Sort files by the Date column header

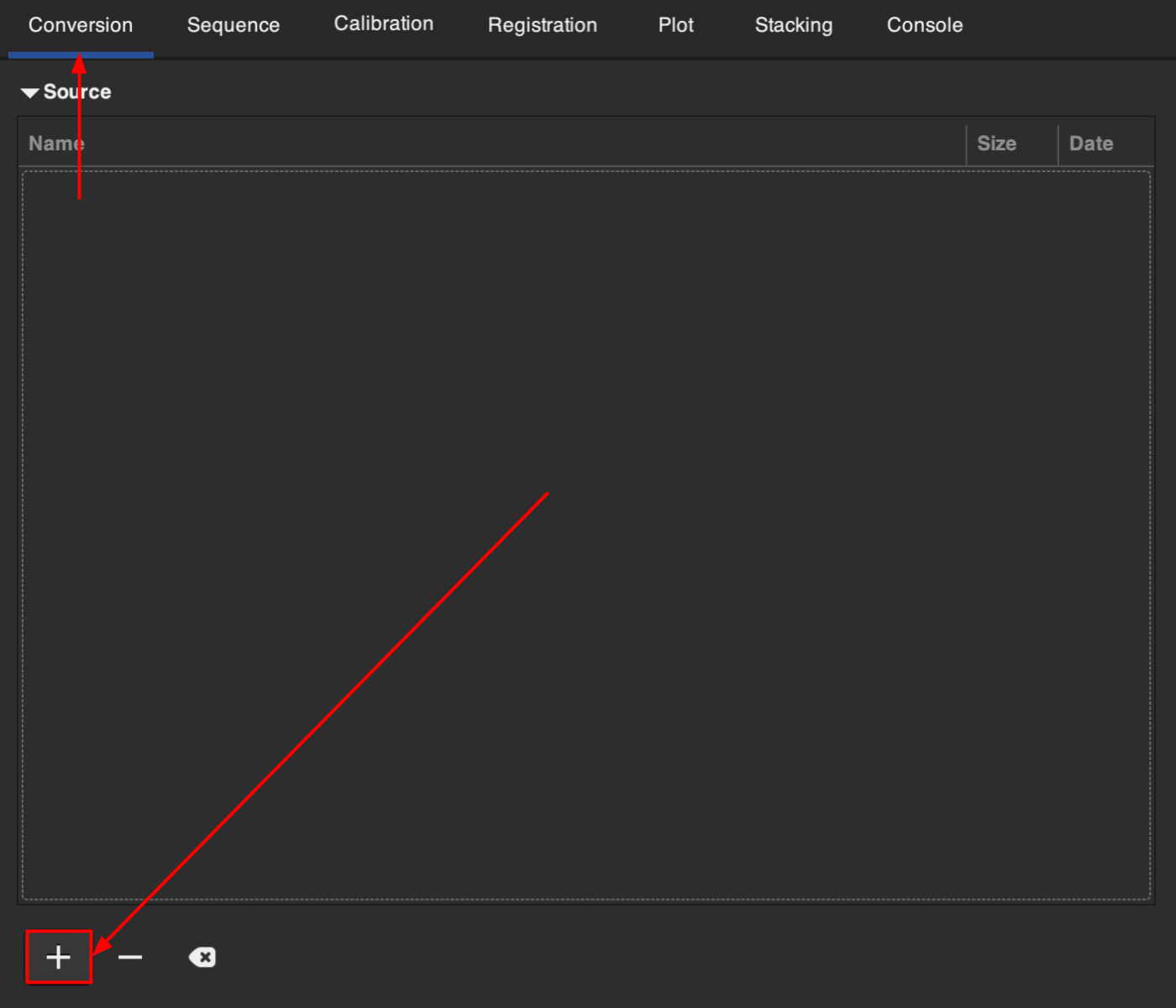1090,144
